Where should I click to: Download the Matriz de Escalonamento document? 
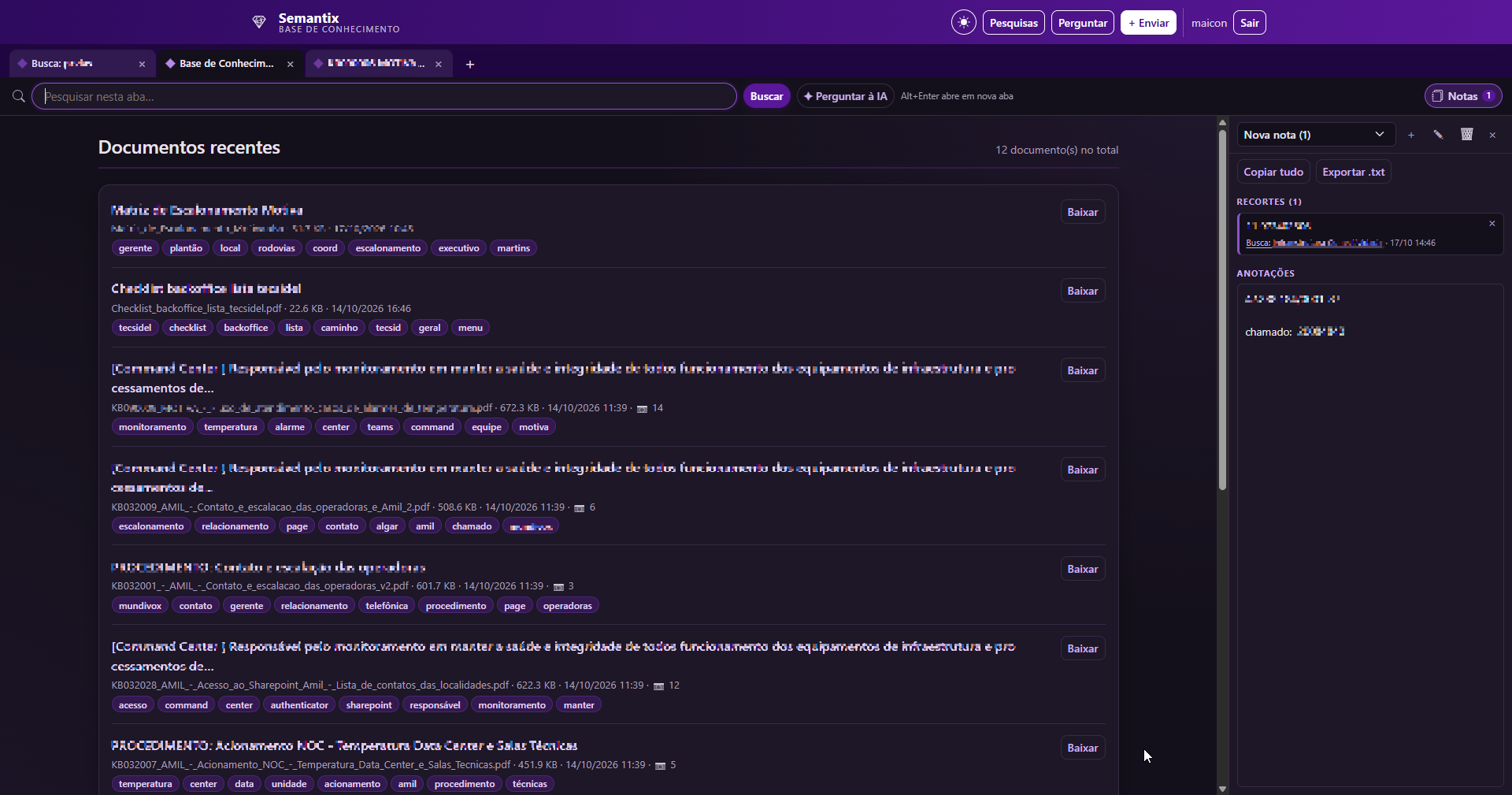pyautogui.click(x=1082, y=212)
